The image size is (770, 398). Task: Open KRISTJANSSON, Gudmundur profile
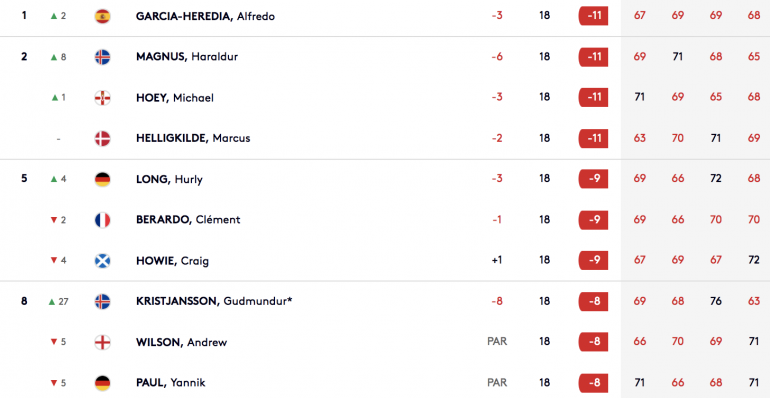click(x=214, y=301)
